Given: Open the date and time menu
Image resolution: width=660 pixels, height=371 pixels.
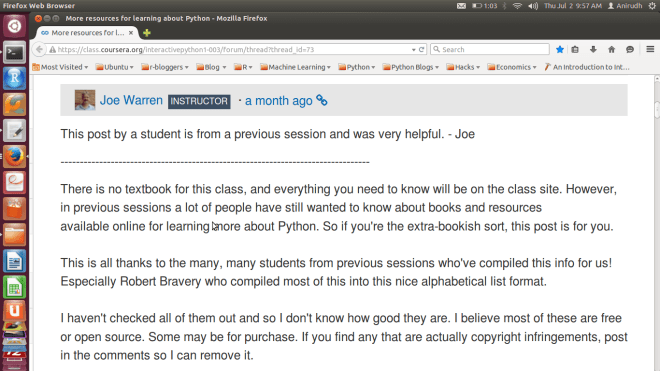Looking at the screenshot, I should pos(573,6).
